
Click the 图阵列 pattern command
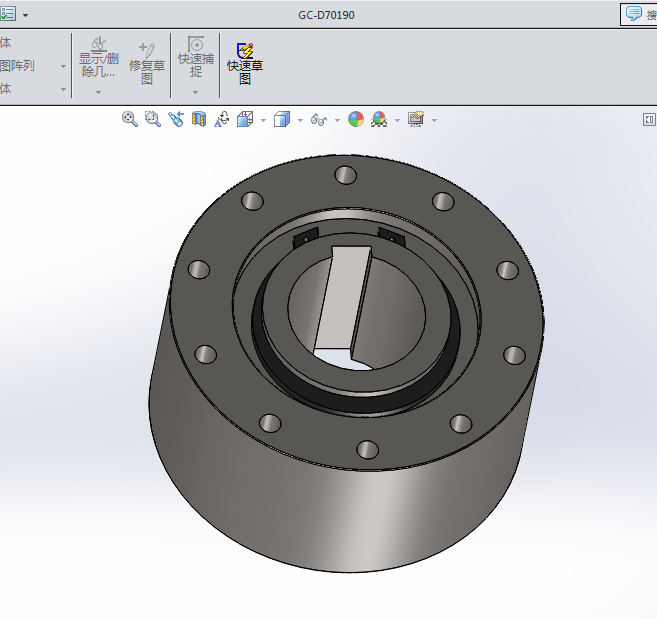coord(17,66)
